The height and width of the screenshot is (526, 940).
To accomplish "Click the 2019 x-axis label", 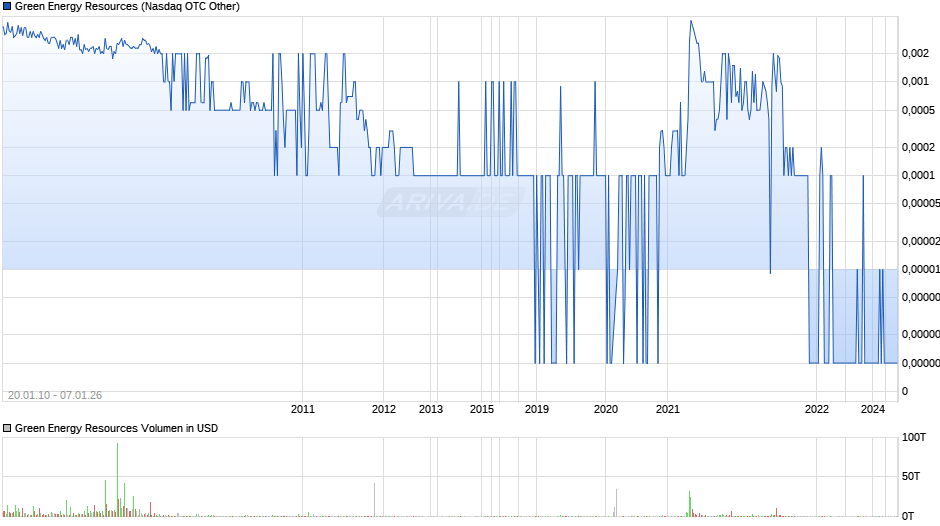I will click(537, 409).
